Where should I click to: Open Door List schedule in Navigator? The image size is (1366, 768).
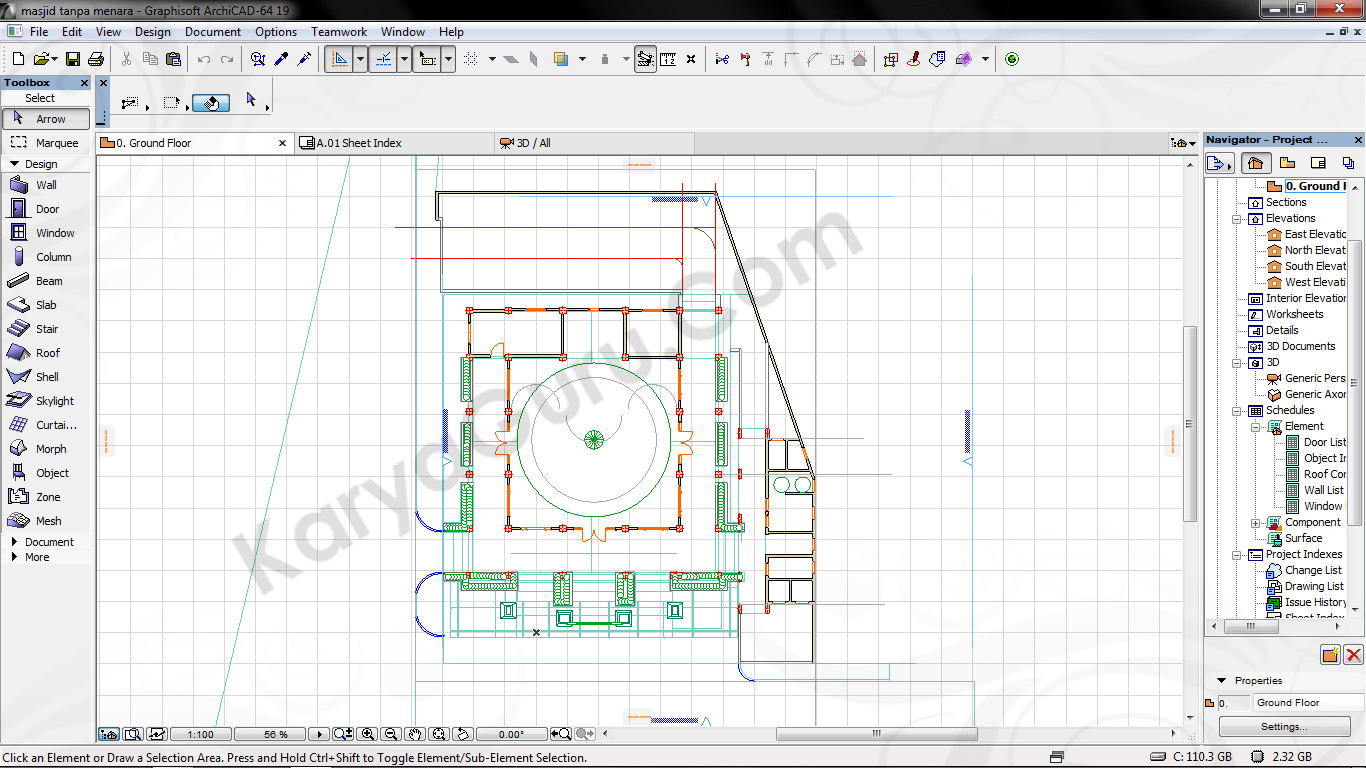(x=1324, y=442)
